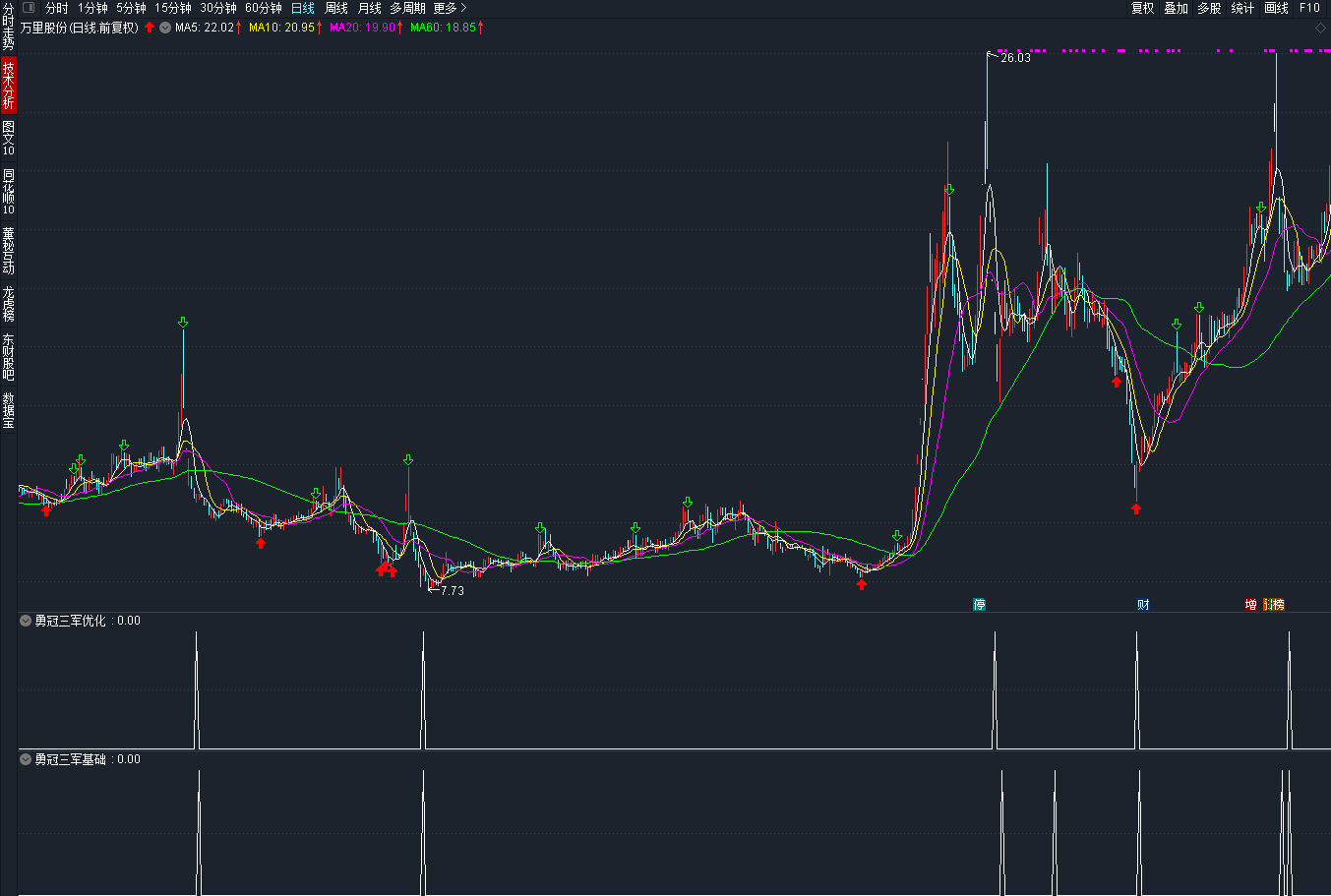The image size is (1331, 896).
Task: Select the 周线 weekly chart
Action: (336, 8)
